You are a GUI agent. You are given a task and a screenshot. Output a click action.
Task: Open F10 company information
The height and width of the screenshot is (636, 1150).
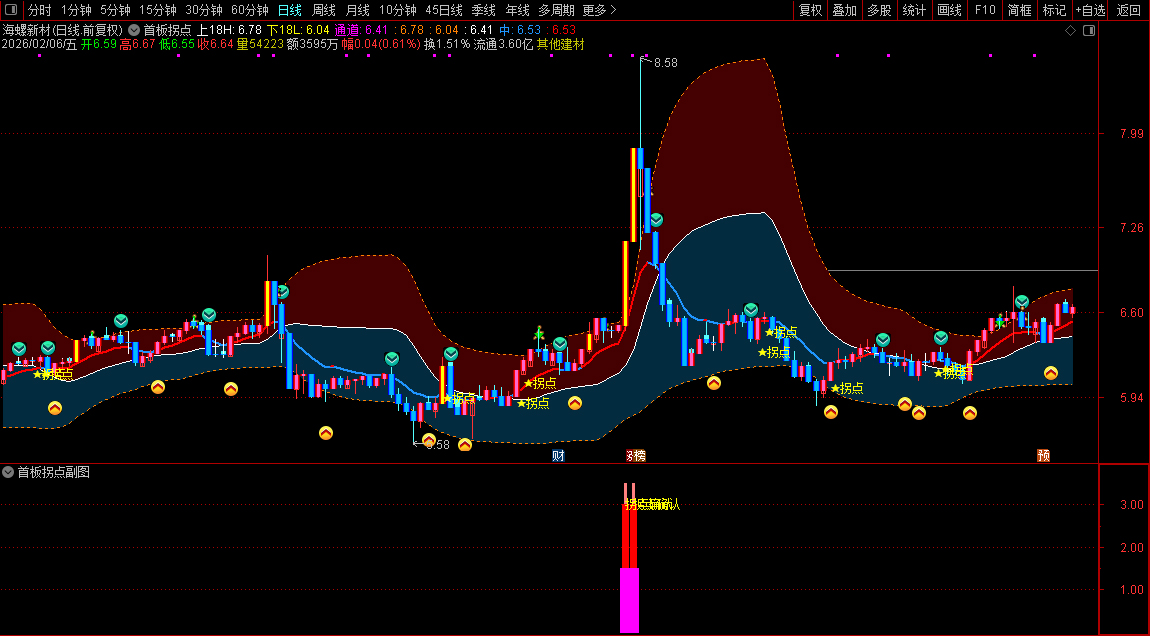pos(985,10)
